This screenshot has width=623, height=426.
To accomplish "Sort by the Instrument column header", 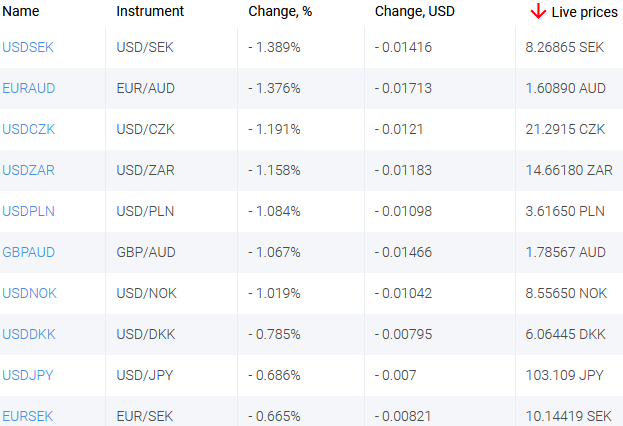I will point(150,11).
